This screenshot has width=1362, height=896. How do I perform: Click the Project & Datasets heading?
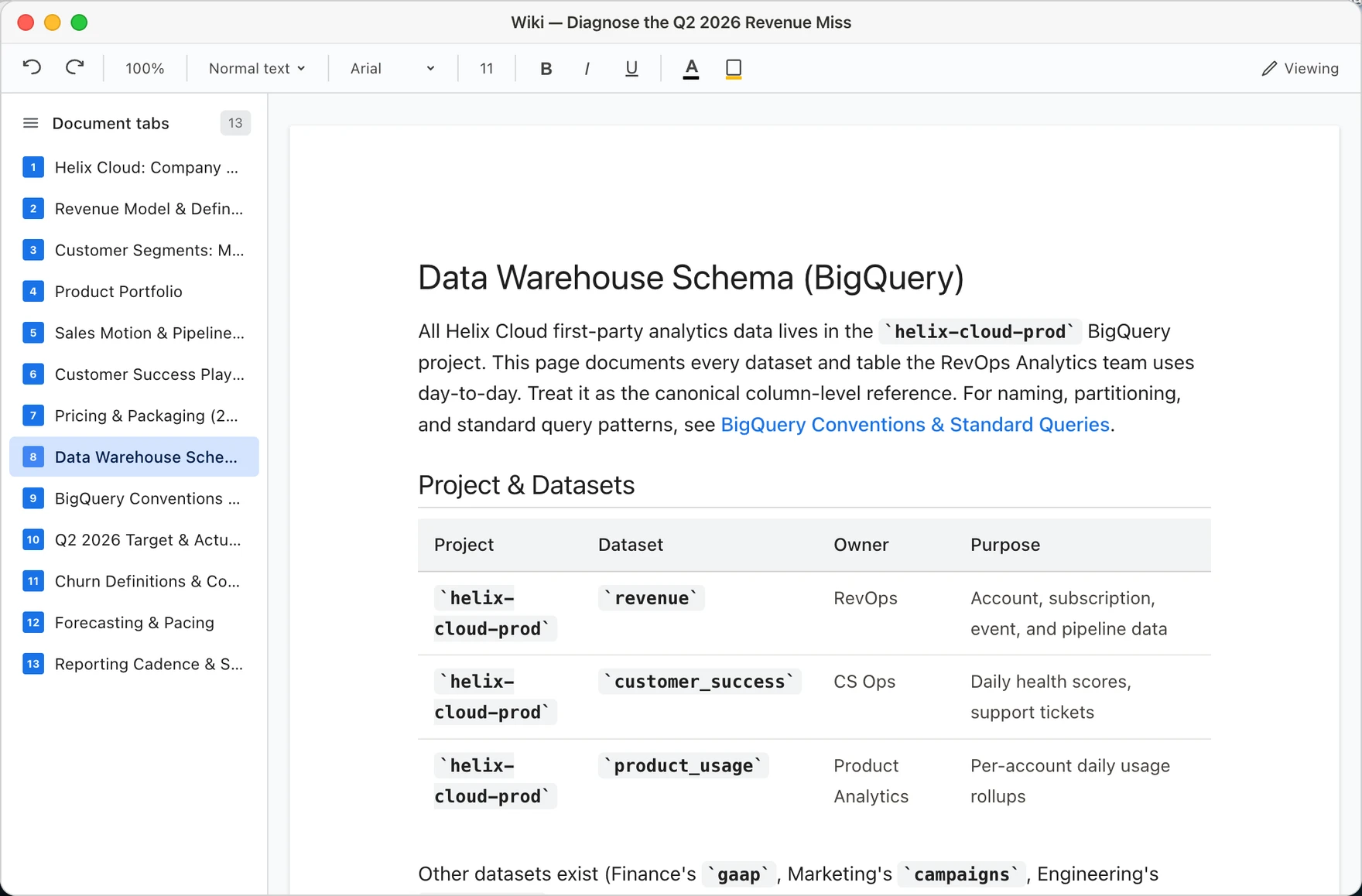526,485
